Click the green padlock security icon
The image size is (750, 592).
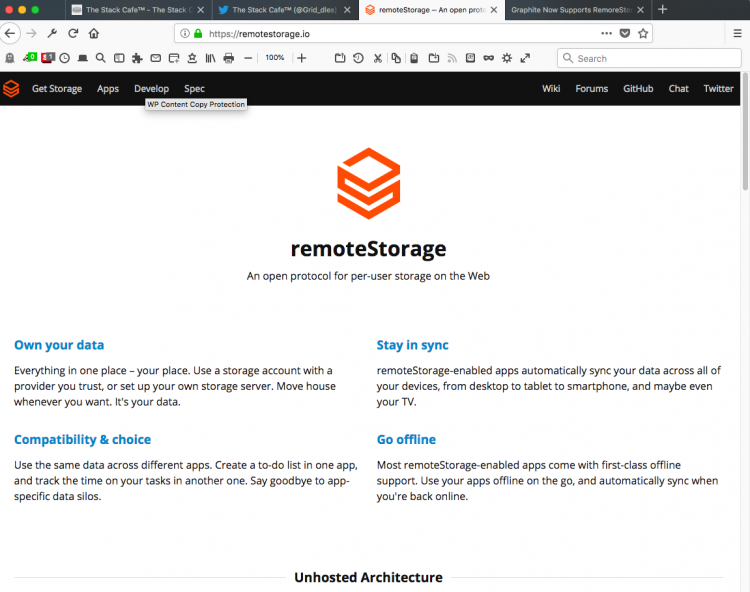tap(198, 33)
